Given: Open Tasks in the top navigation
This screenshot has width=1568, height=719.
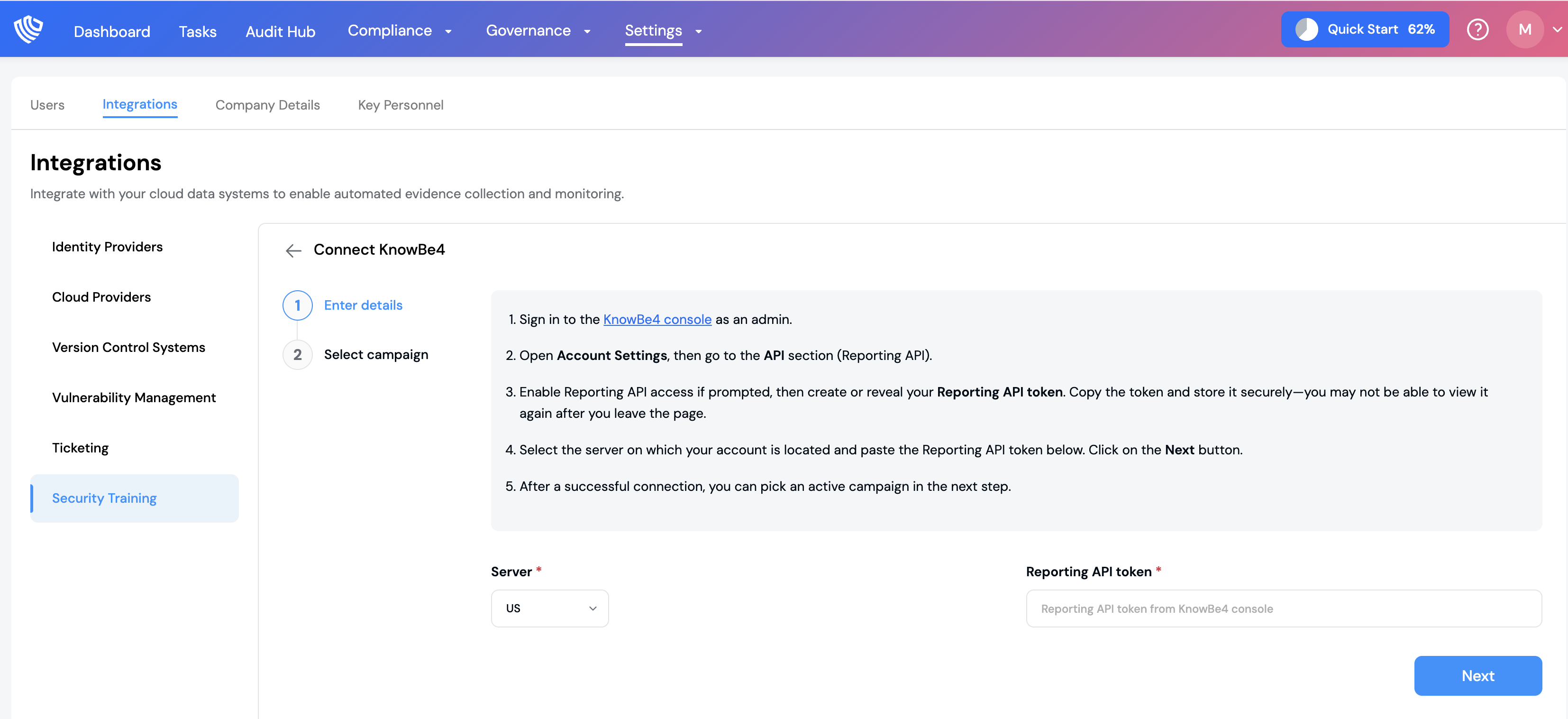Looking at the screenshot, I should (x=198, y=31).
